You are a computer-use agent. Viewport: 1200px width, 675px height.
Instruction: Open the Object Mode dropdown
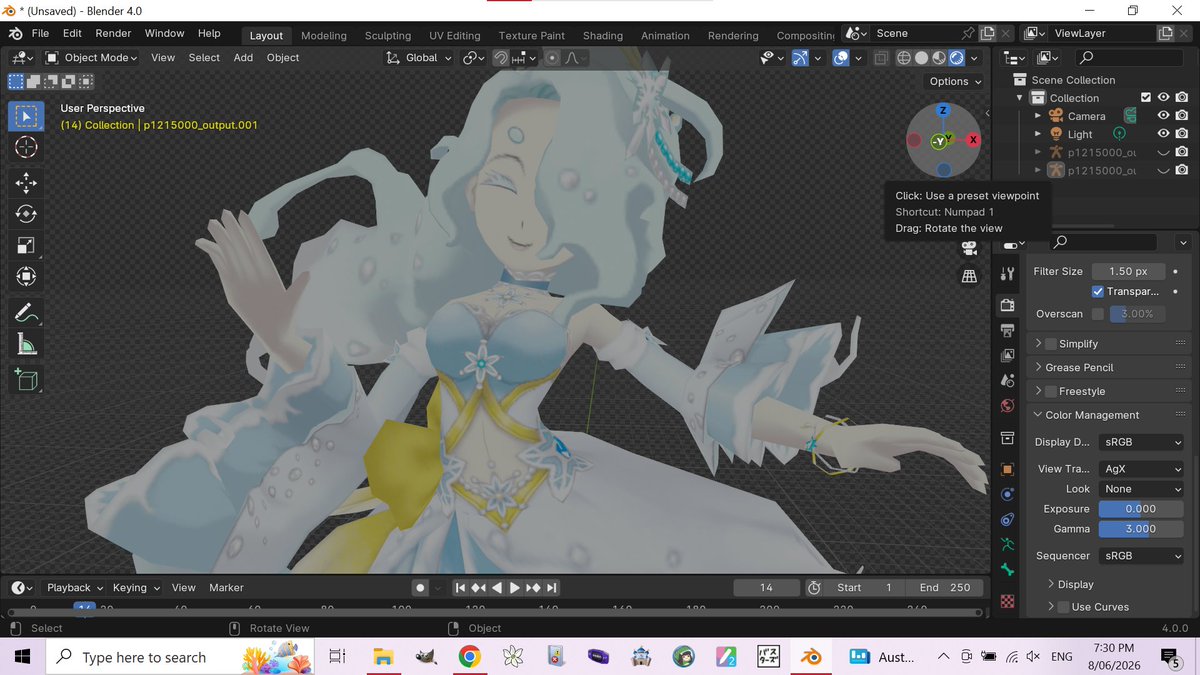pyautogui.click(x=92, y=58)
